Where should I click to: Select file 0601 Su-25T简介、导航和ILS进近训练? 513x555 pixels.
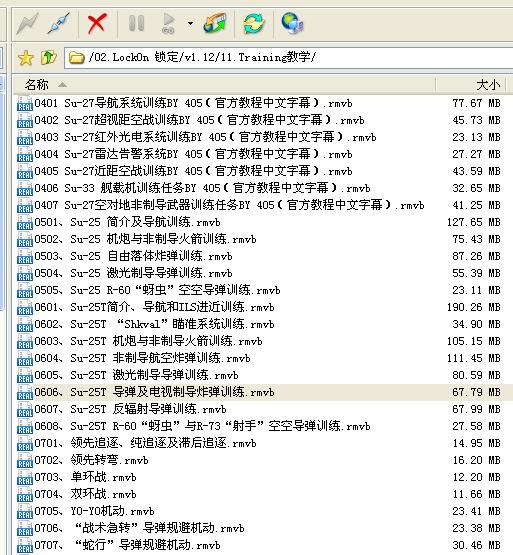[154, 307]
